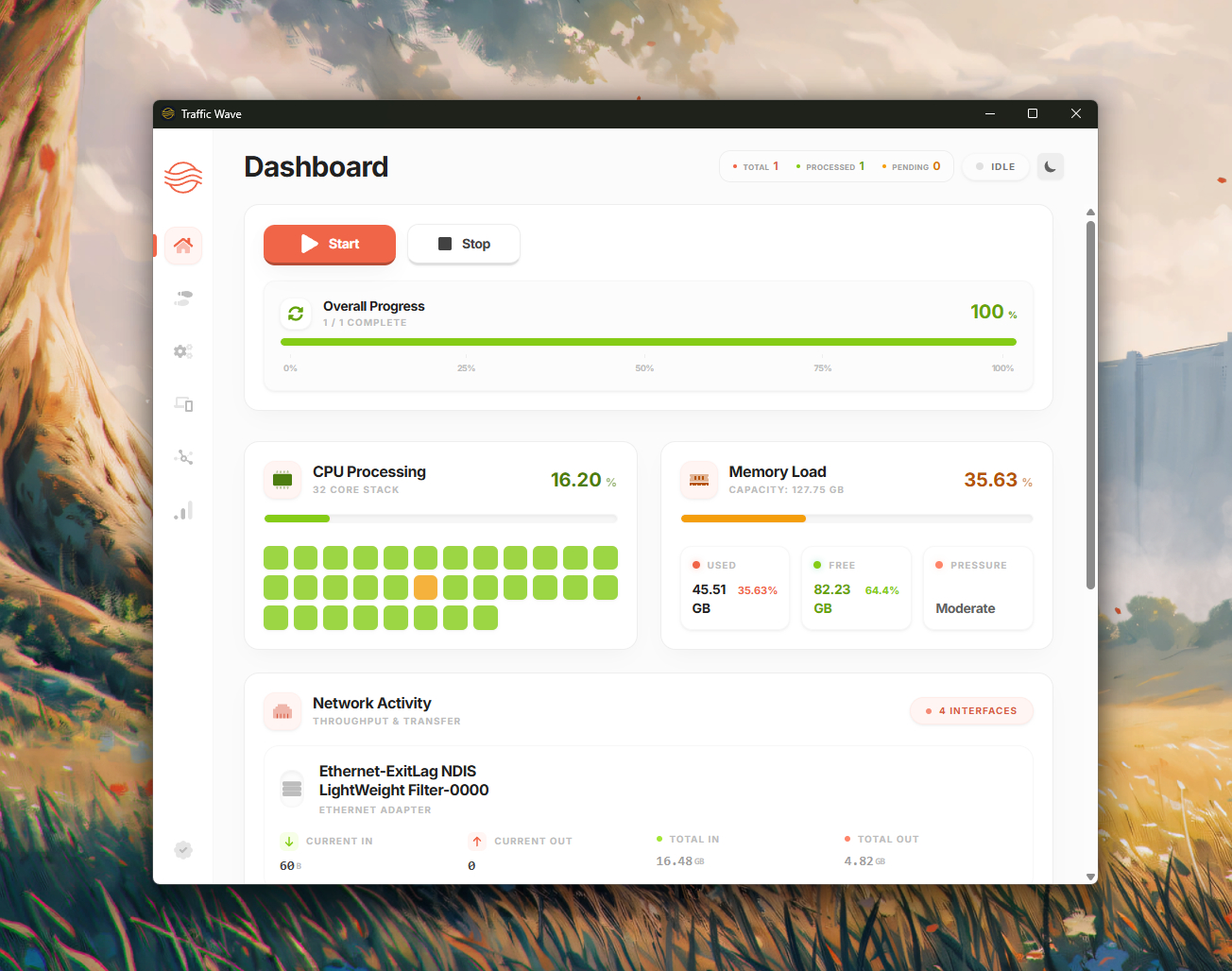Viewport: 1232px width, 971px height.
Task: Toggle dark mode with the moon button
Action: click(x=1050, y=167)
